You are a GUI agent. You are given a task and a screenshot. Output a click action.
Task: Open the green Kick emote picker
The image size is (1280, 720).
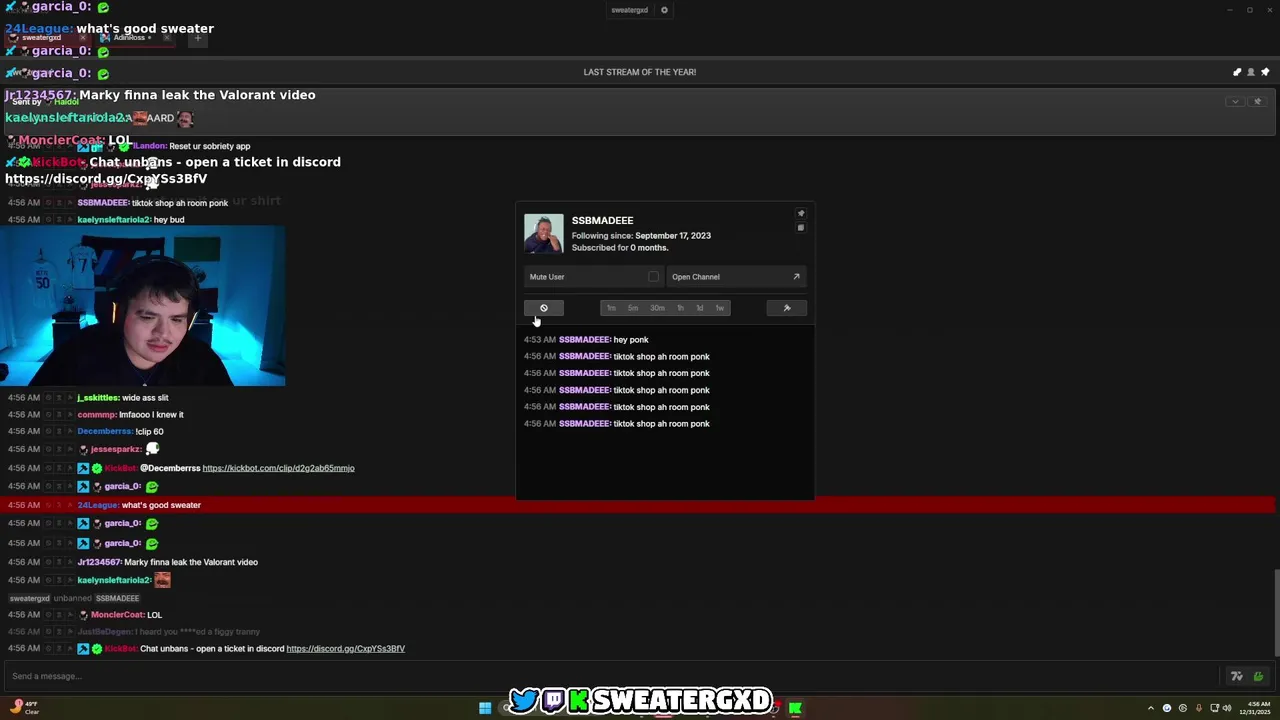point(1258,676)
